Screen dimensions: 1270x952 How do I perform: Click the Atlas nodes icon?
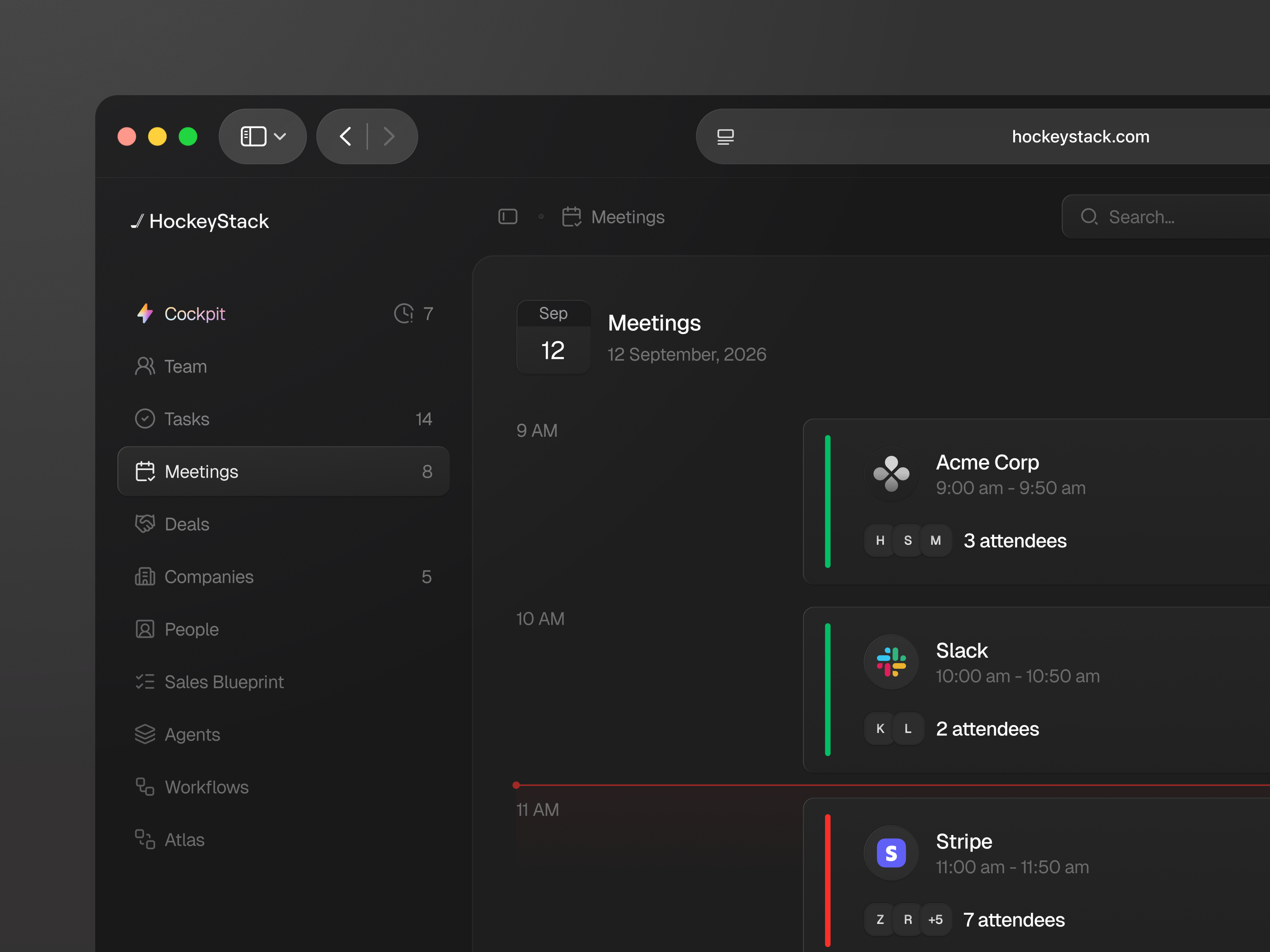tap(145, 839)
